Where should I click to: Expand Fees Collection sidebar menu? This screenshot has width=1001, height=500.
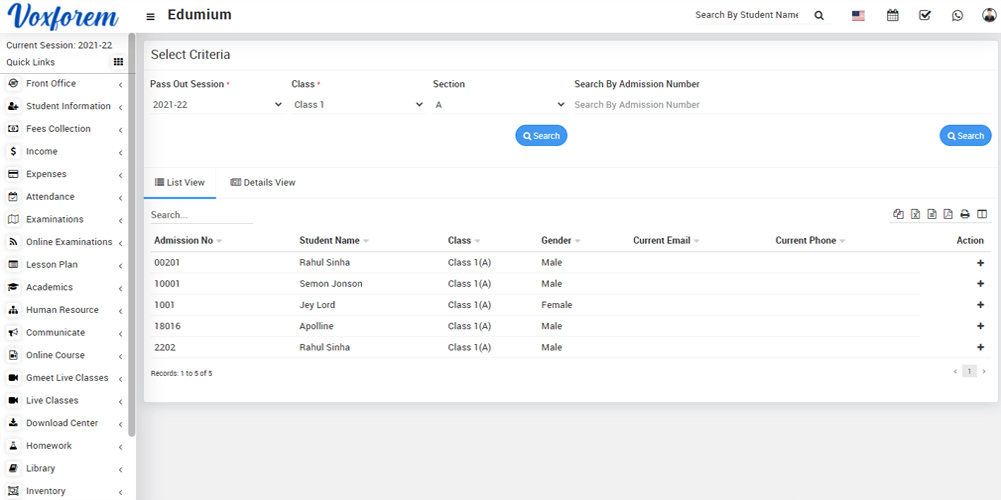[65, 129]
